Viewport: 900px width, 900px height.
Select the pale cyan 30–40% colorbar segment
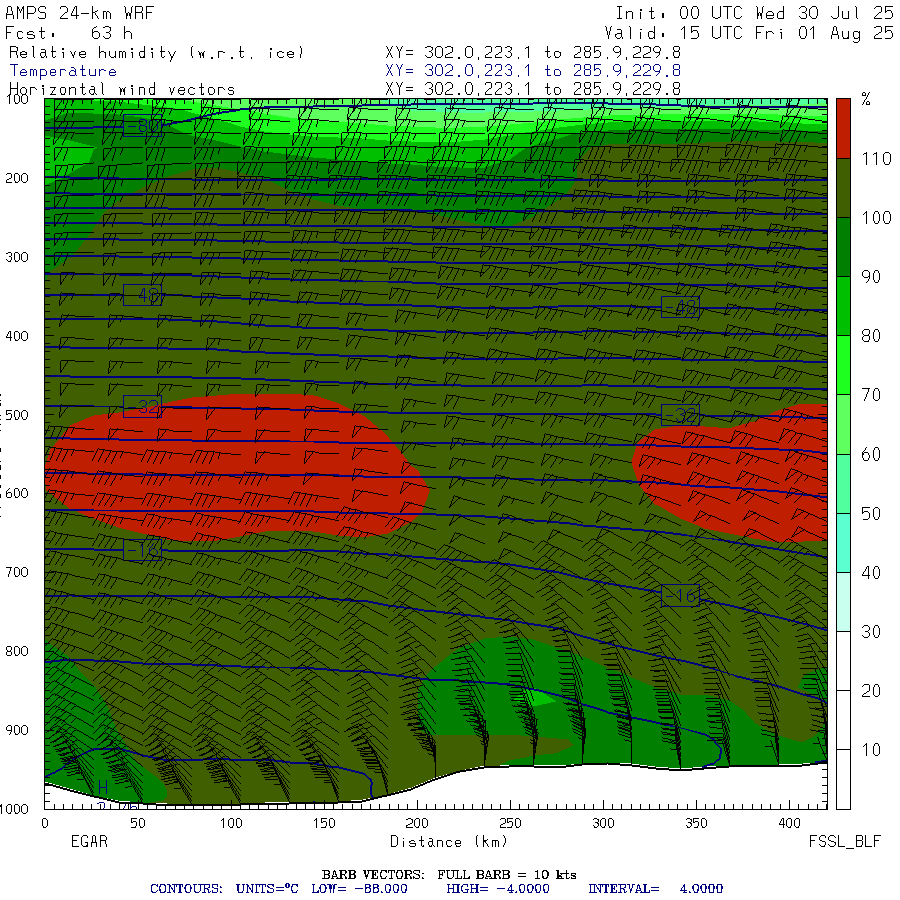843,602
